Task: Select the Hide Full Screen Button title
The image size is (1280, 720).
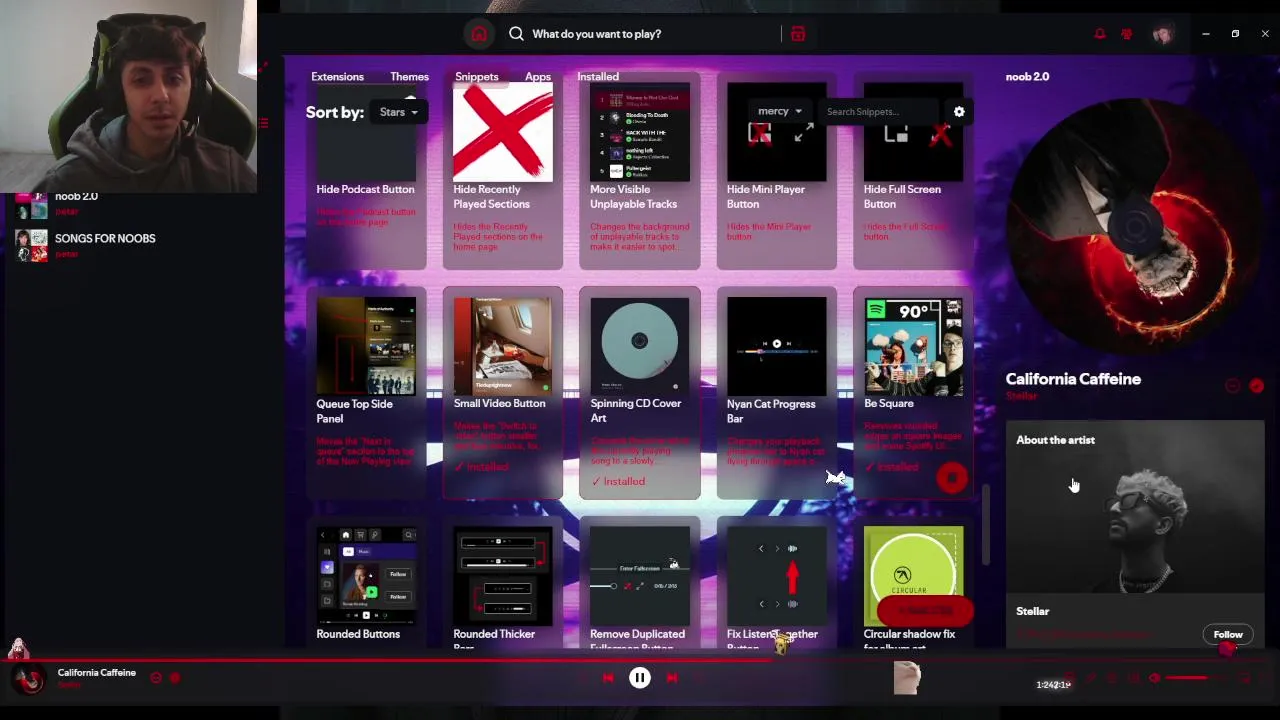Action: pyautogui.click(x=902, y=197)
